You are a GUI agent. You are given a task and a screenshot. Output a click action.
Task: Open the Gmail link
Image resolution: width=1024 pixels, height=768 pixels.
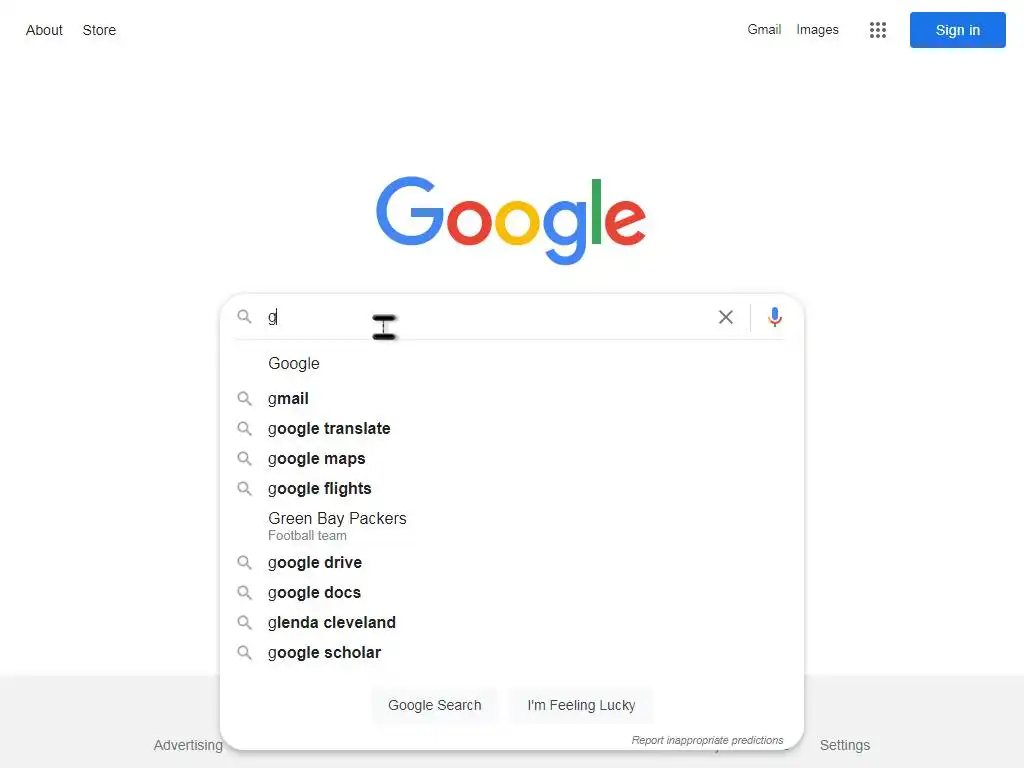(x=764, y=30)
